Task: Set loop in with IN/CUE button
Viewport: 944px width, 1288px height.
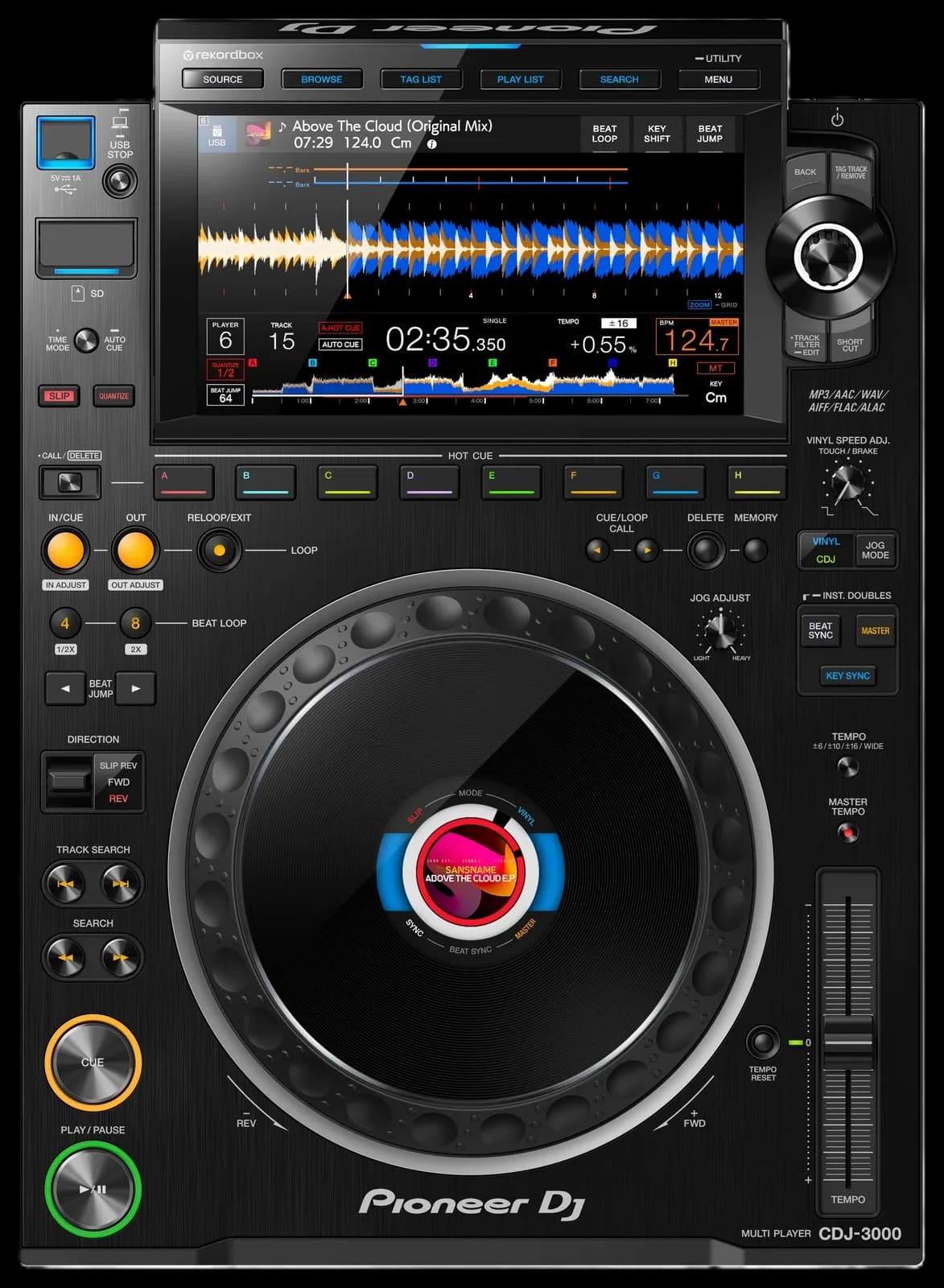Action: (x=65, y=551)
